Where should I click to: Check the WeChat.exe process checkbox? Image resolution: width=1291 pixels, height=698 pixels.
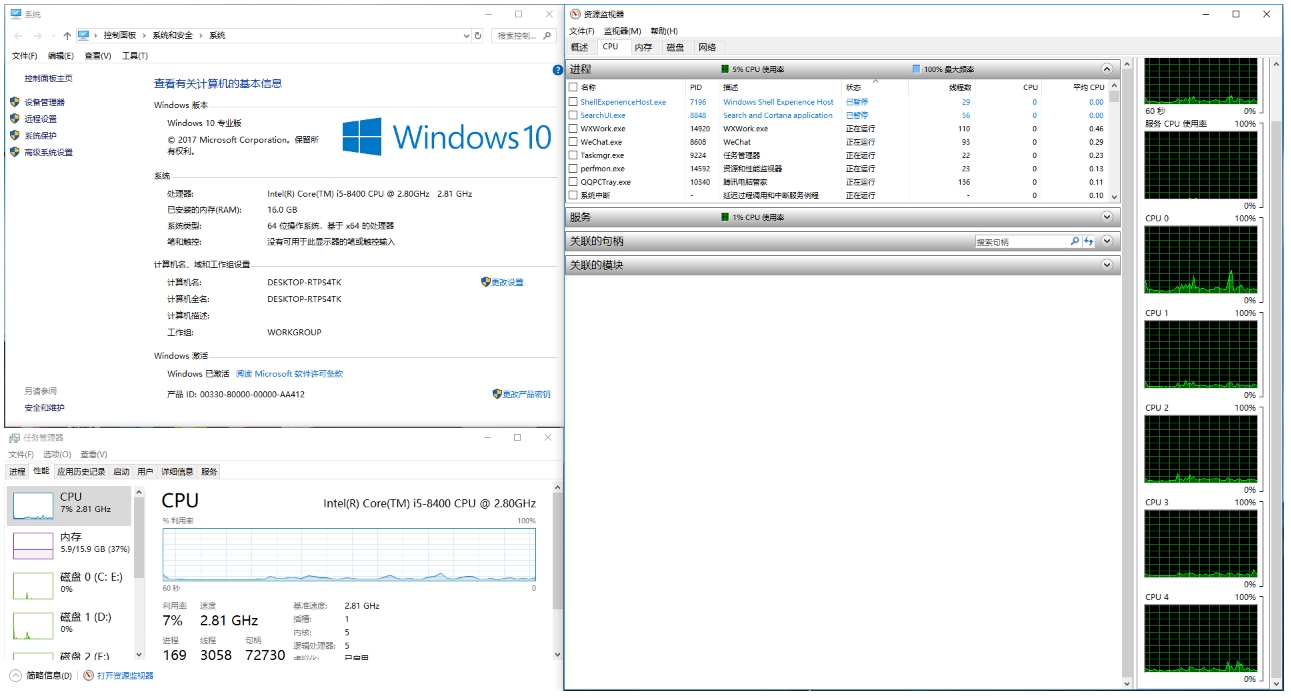point(573,142)
